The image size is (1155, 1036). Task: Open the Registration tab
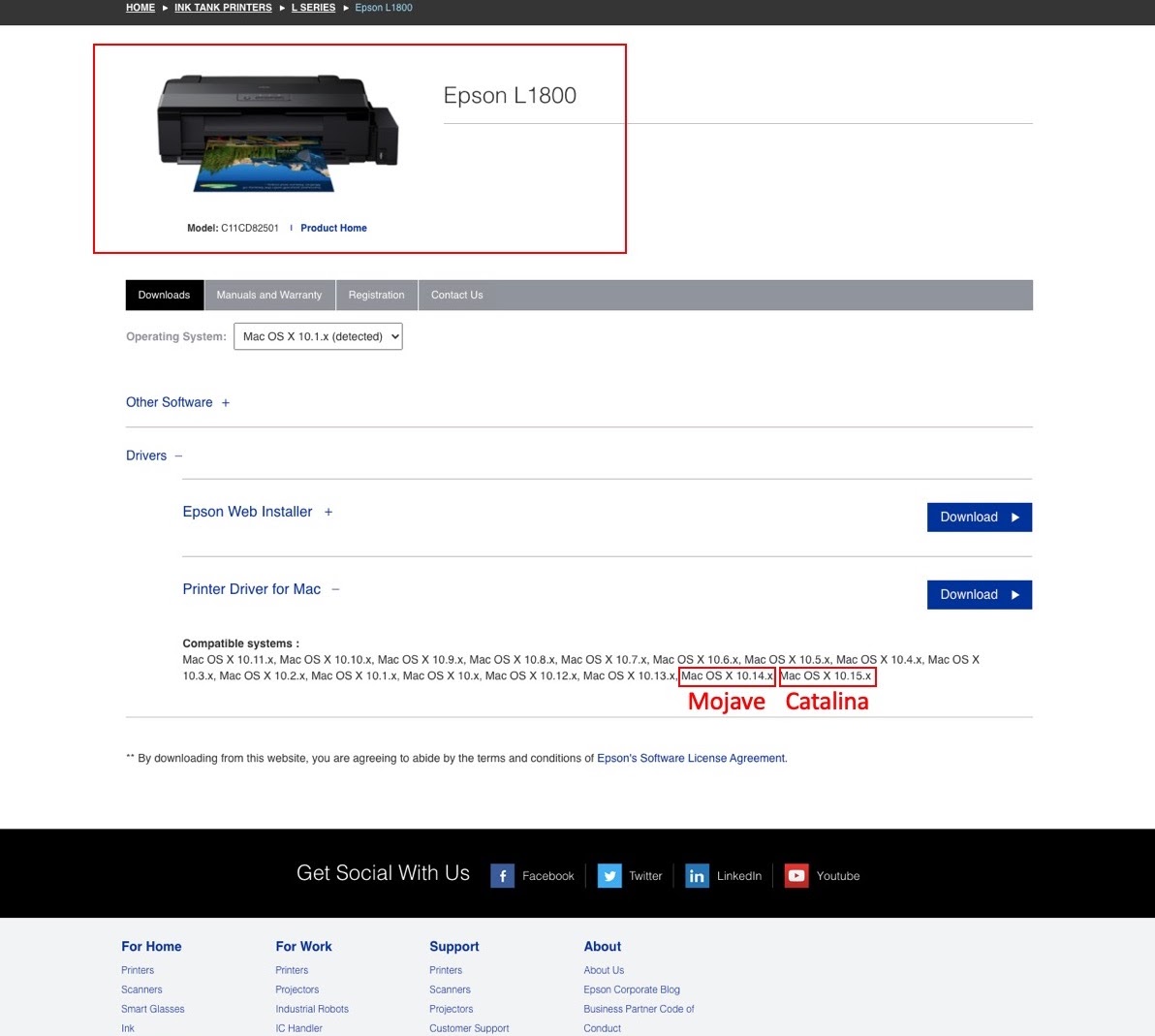point(376,295)
